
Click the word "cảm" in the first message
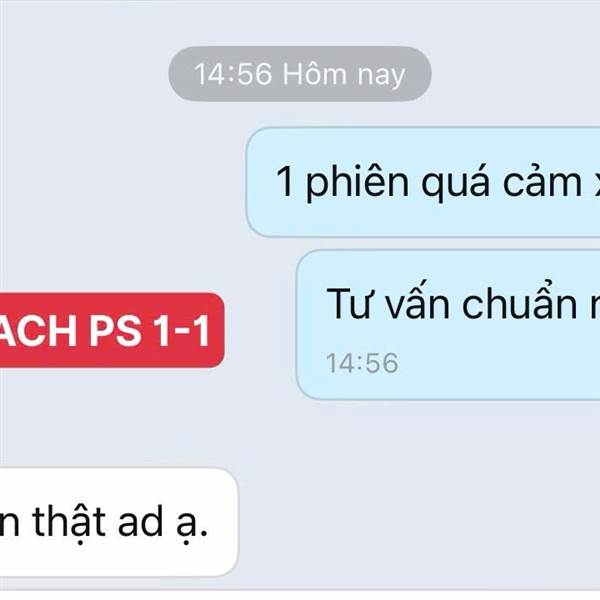pos(542,183)
